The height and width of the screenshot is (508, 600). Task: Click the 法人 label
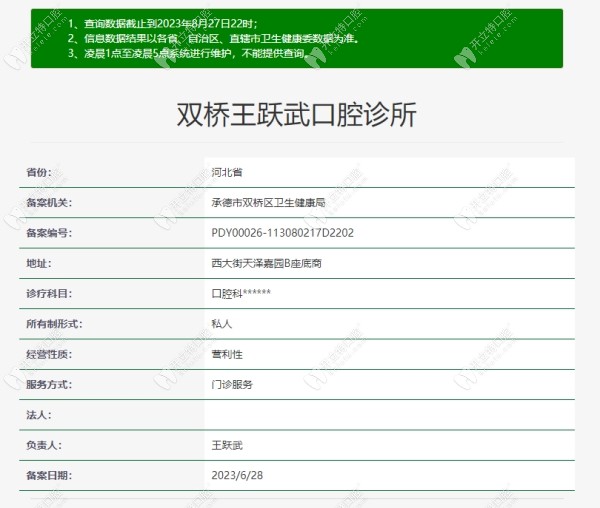coord(39,415)
